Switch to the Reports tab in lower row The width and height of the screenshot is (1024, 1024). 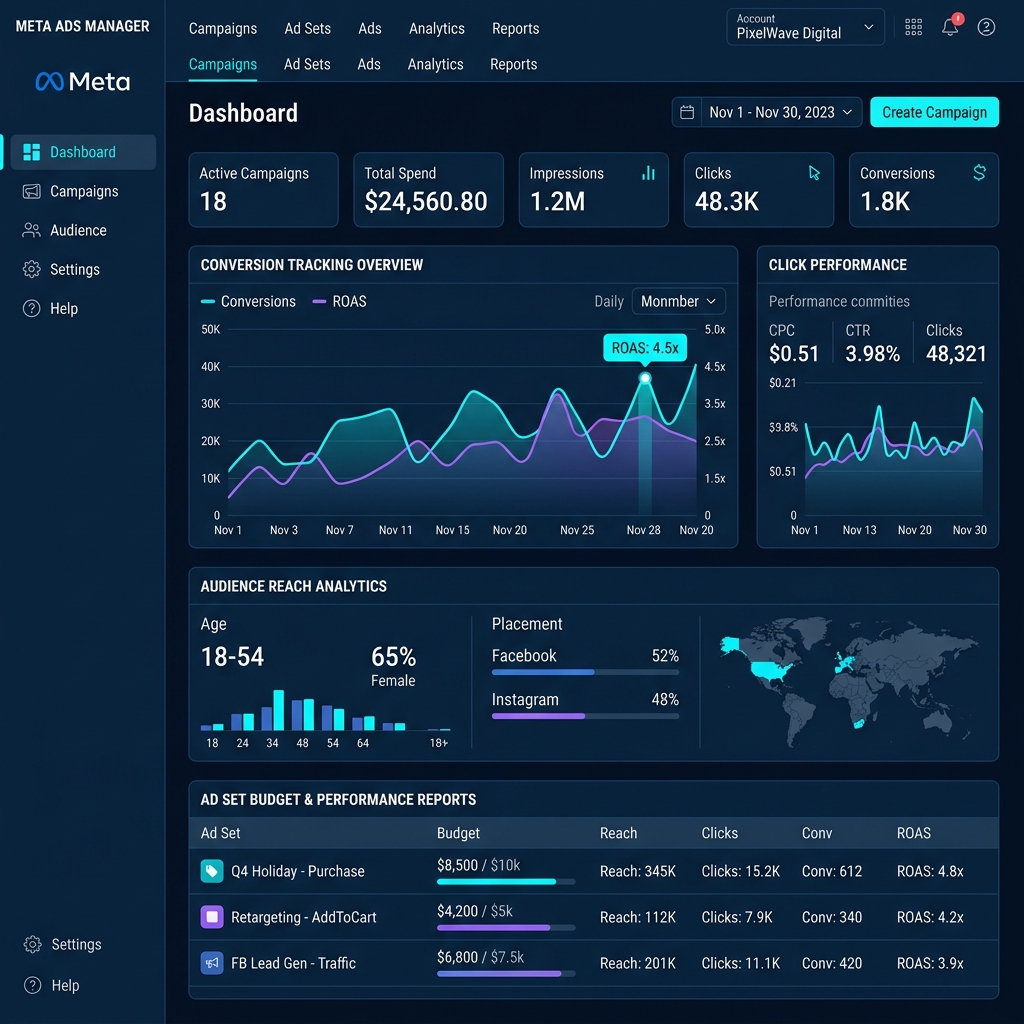pyautogui.click(x=513, y=64)
